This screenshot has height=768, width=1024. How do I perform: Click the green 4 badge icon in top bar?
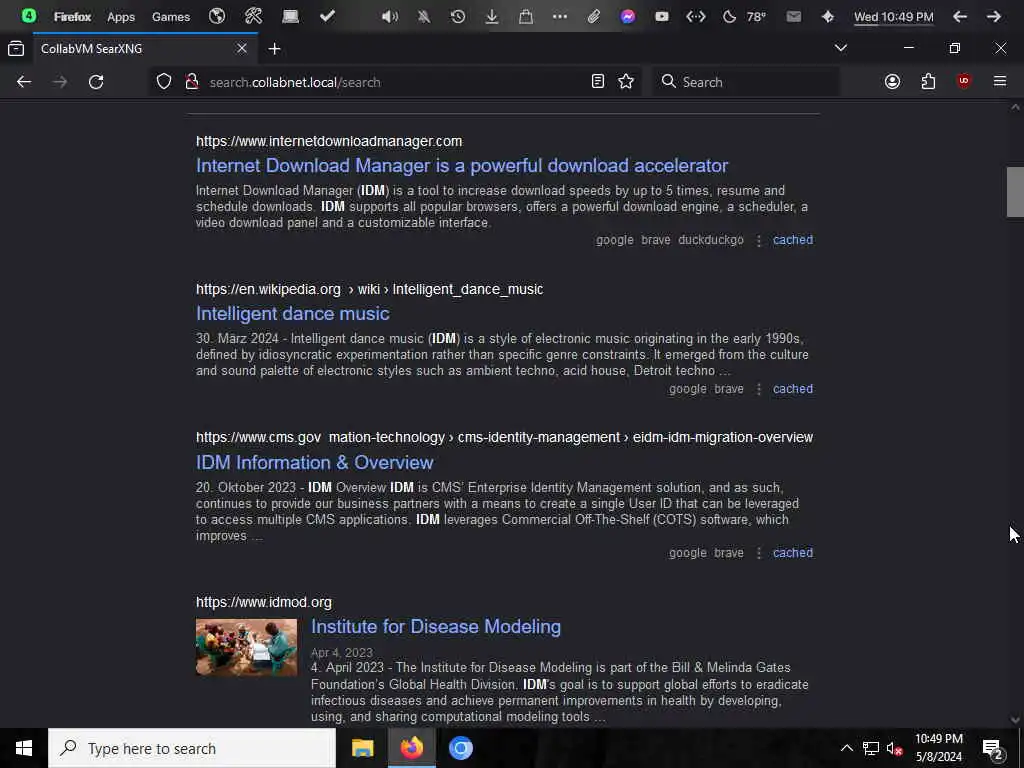click(29, 16)
